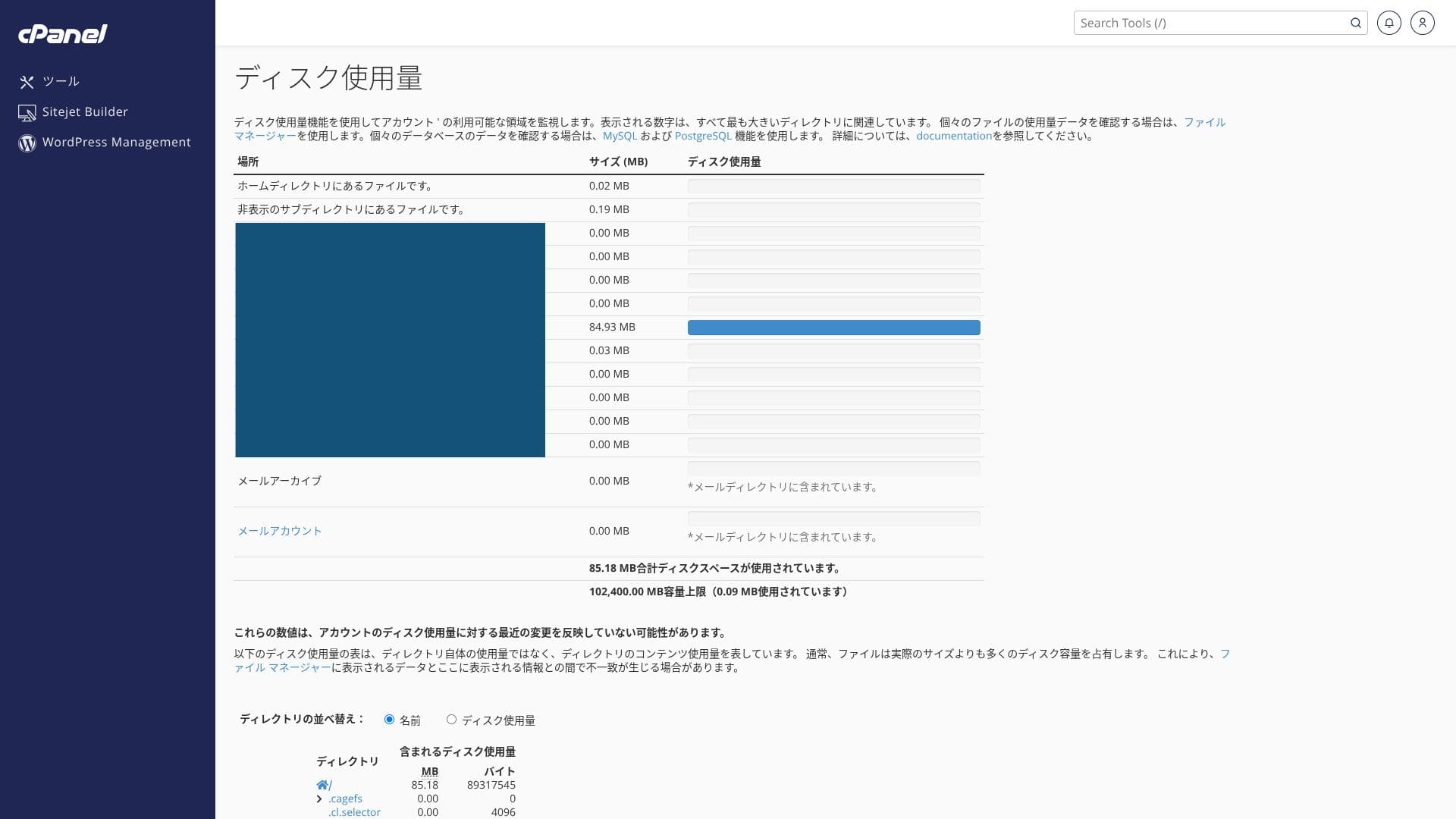Expand the .cagefs directory chevron

point(319,799)
